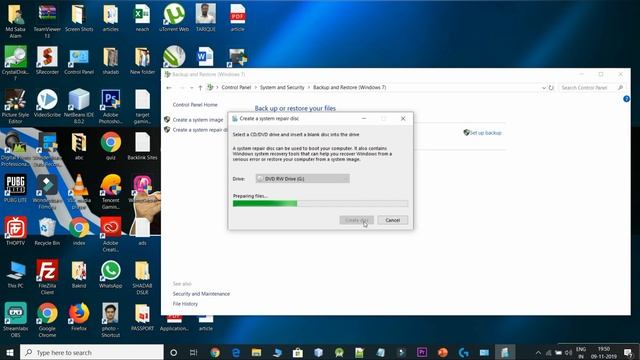Open Microsoft Edge from the taskbar

(x=236, y=352)
